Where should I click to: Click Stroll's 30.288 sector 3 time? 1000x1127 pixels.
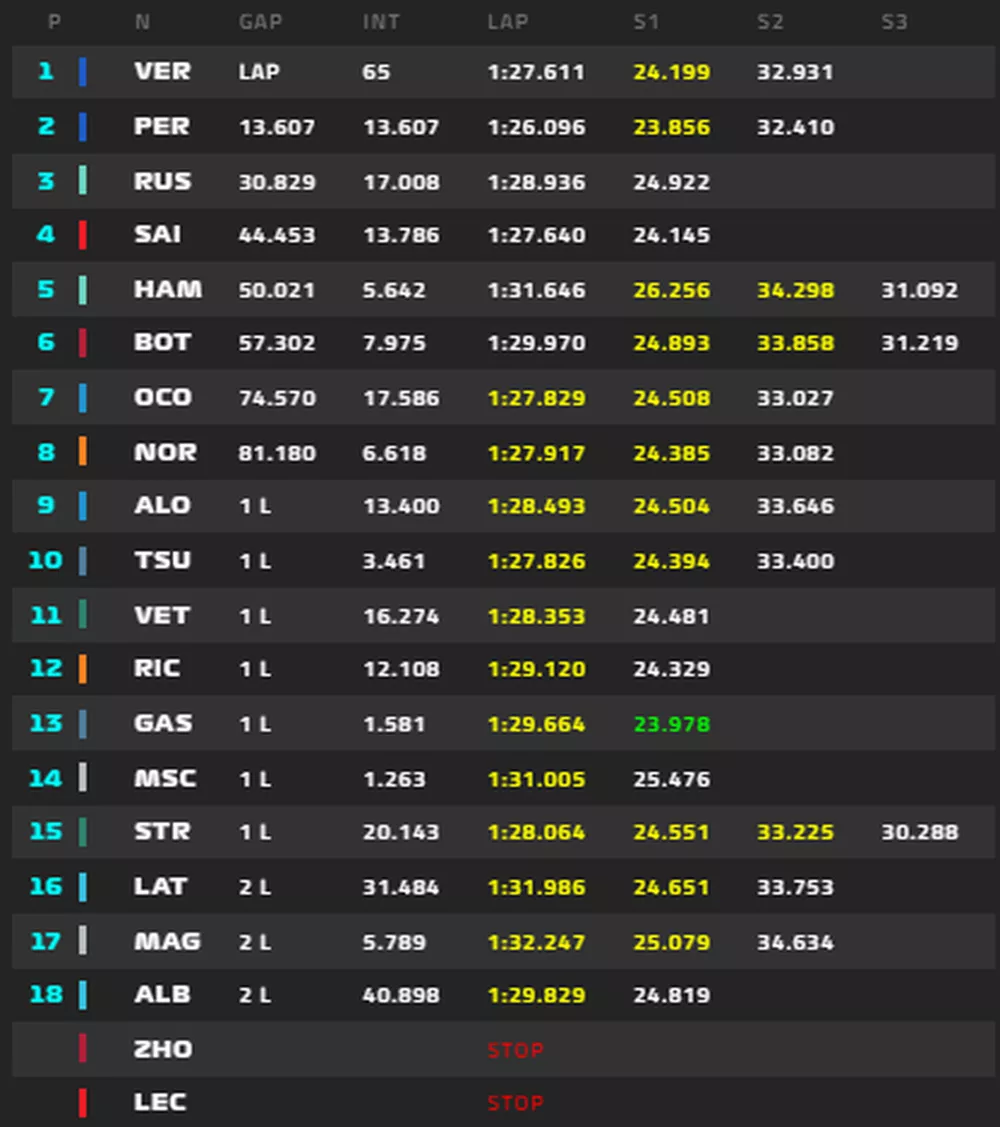pos(919,832)
